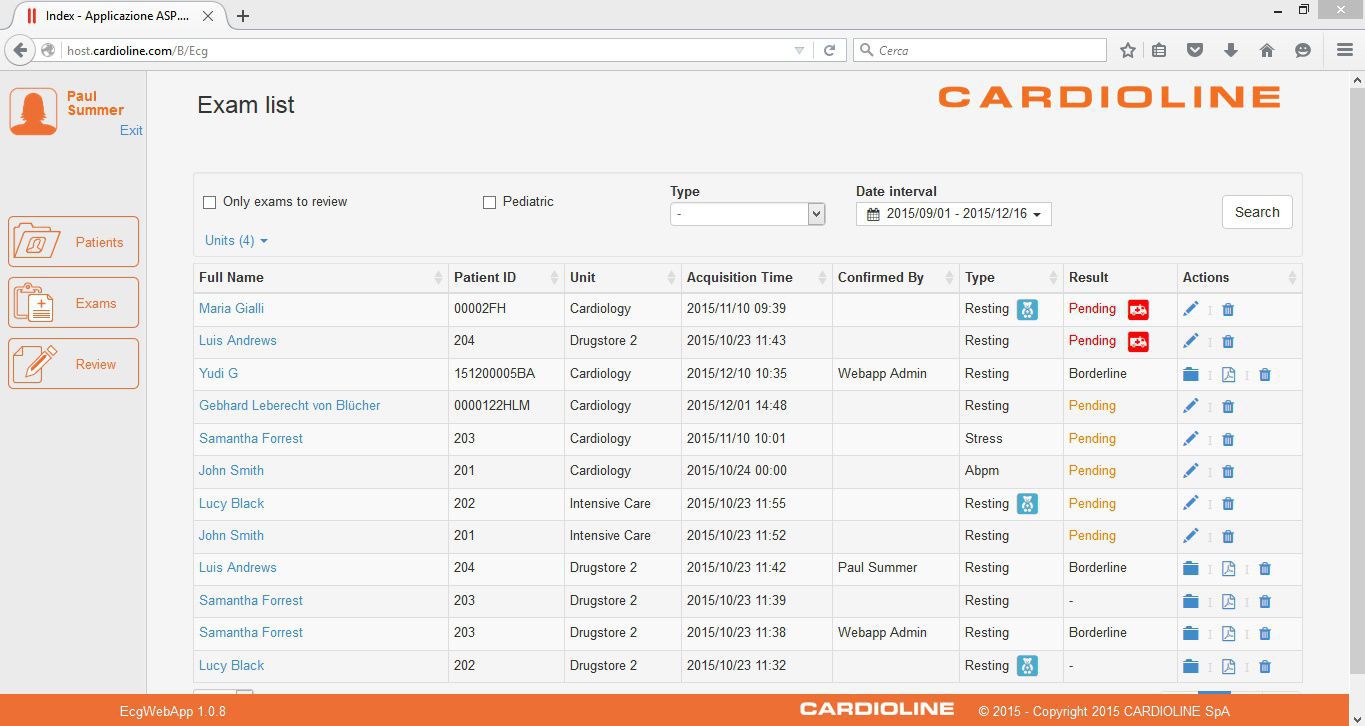Open the Type dropdown filter
Viewport: 1365px width, 726px height.
click(747, 213)
